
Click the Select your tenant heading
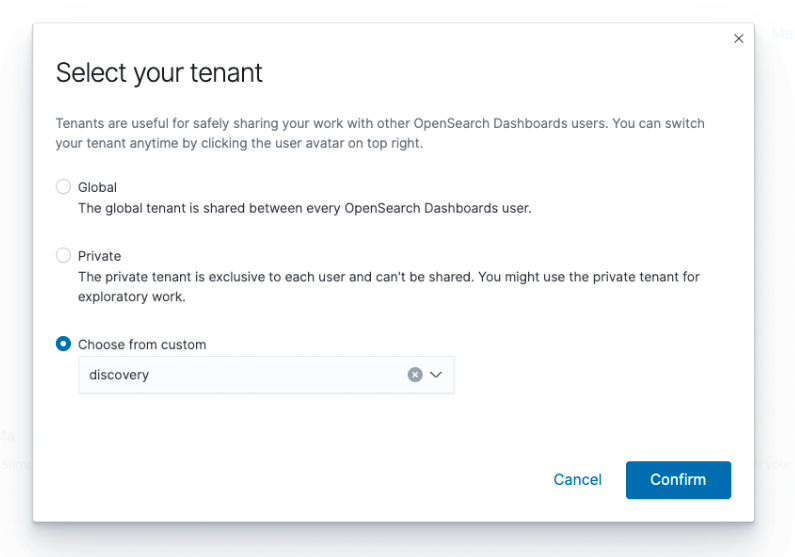159,73
